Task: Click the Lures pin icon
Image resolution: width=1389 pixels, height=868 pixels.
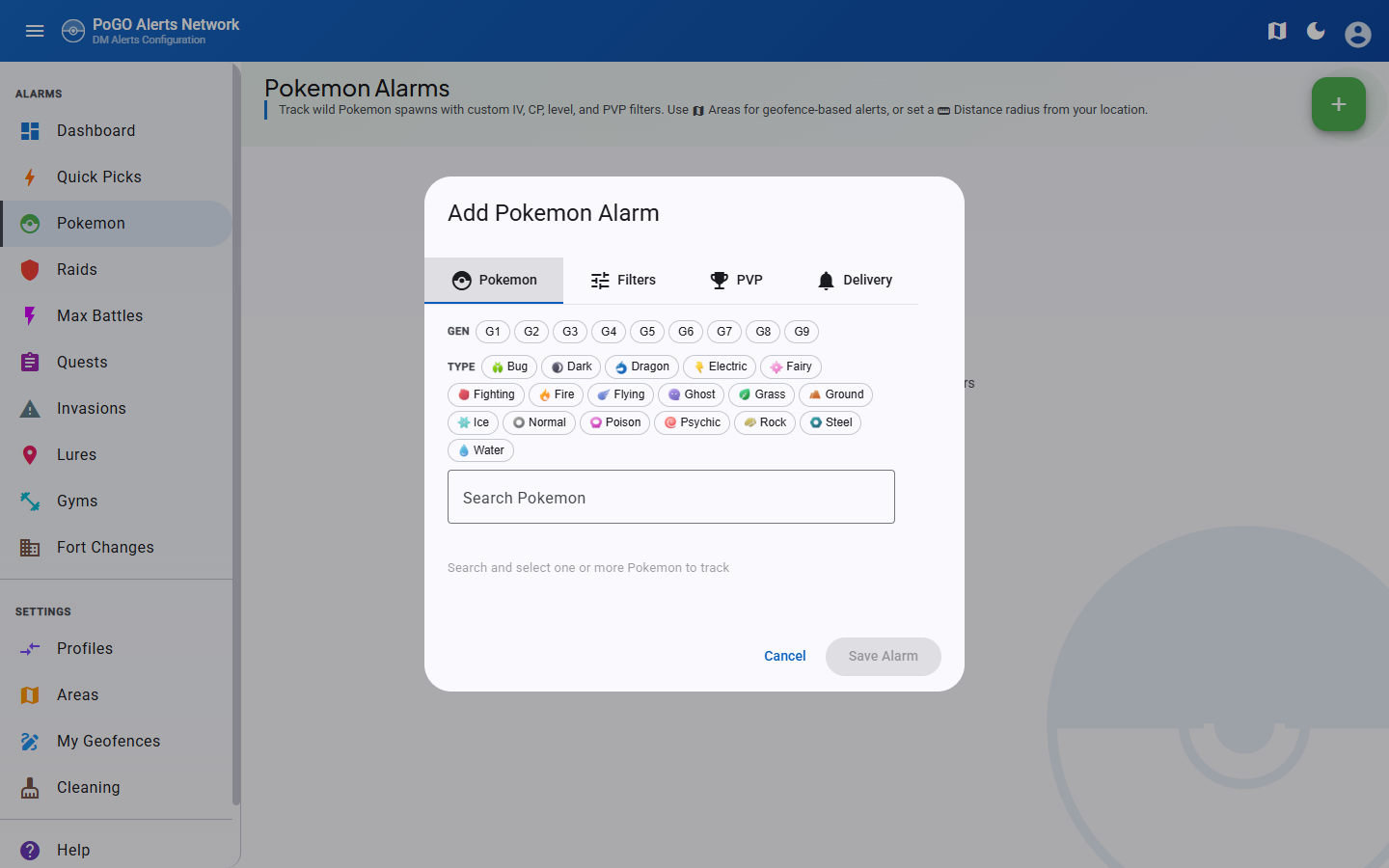Action: click(x=30, y=455)
